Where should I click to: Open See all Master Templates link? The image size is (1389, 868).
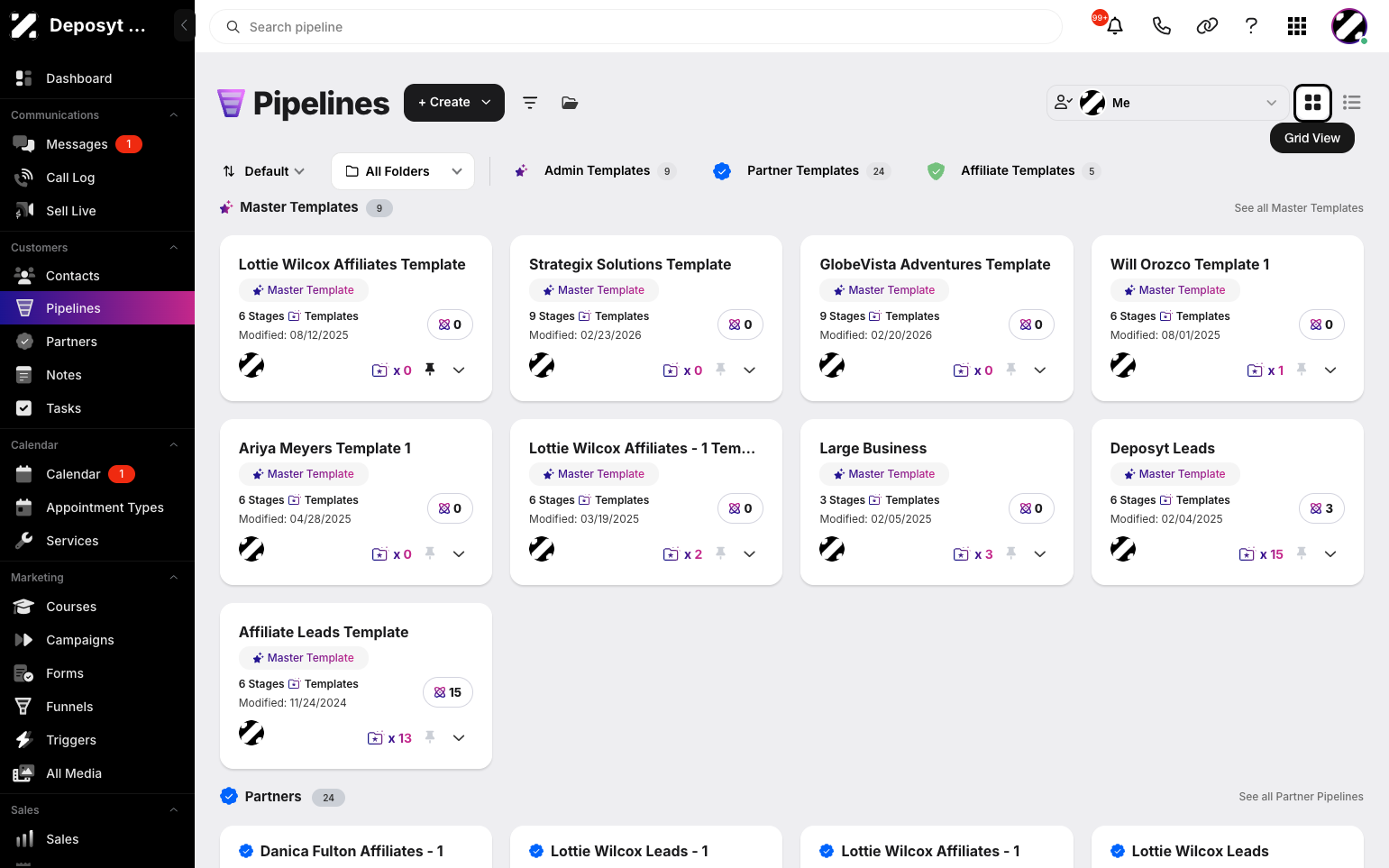(x=1299, y=208)
